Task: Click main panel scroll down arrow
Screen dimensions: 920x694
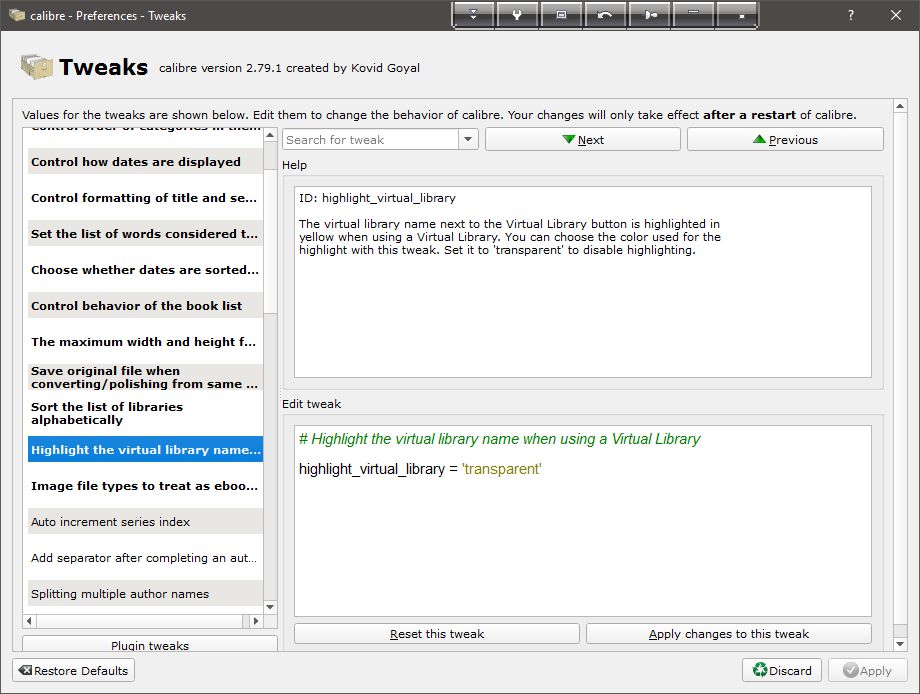Action: click(899, 644)
